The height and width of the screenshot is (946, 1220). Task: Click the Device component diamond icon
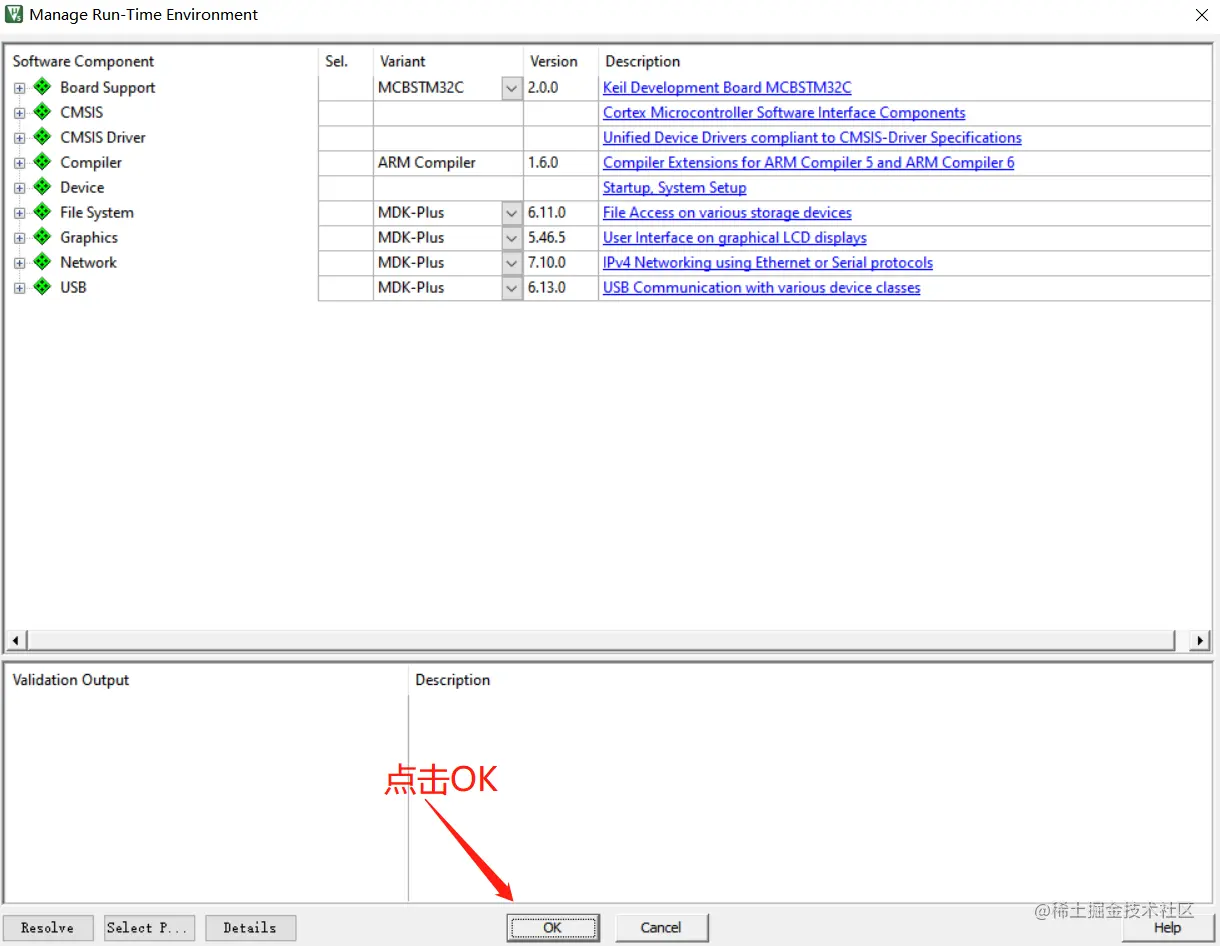point(42,187)
